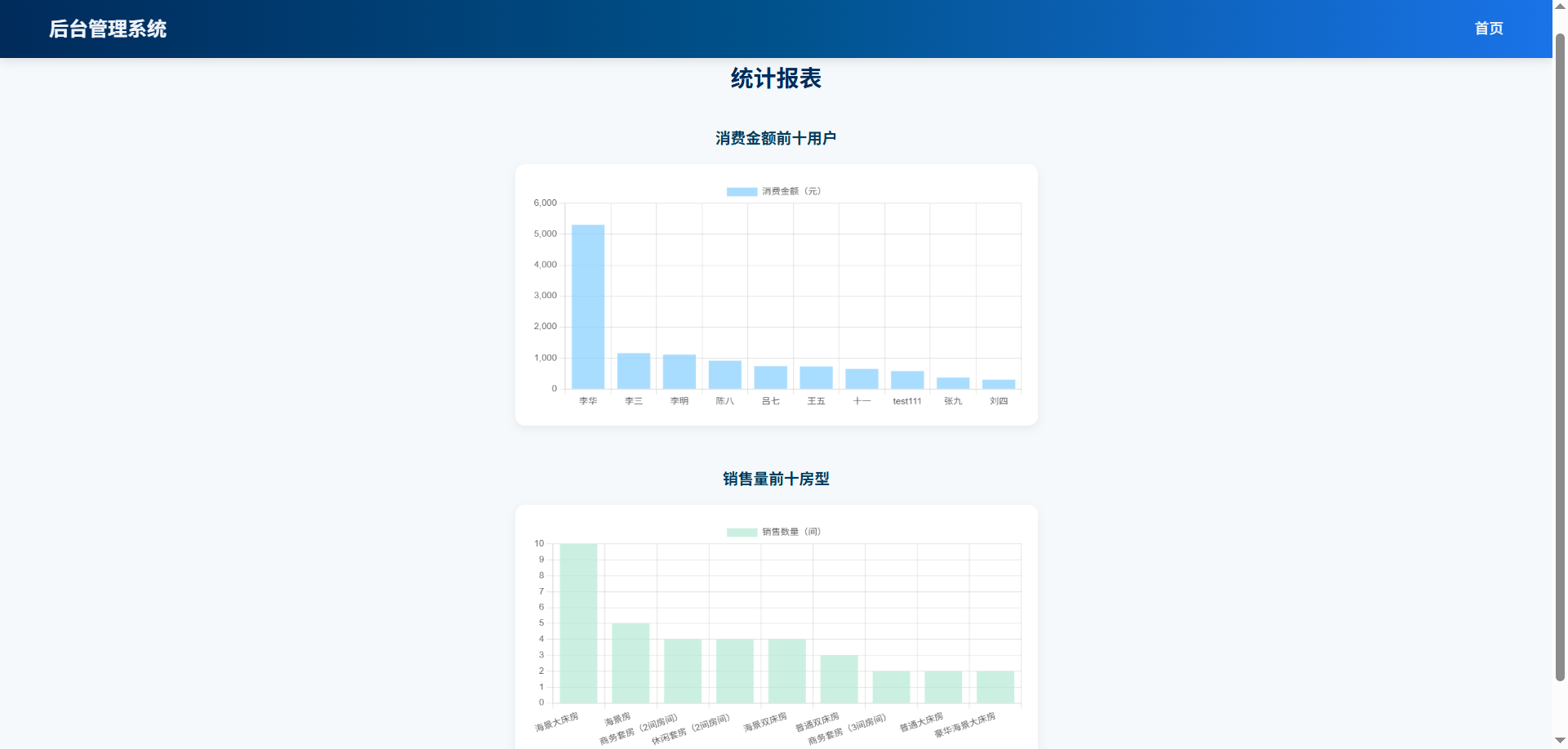Hide 李三's bar by clicking it

coord(633,370)
